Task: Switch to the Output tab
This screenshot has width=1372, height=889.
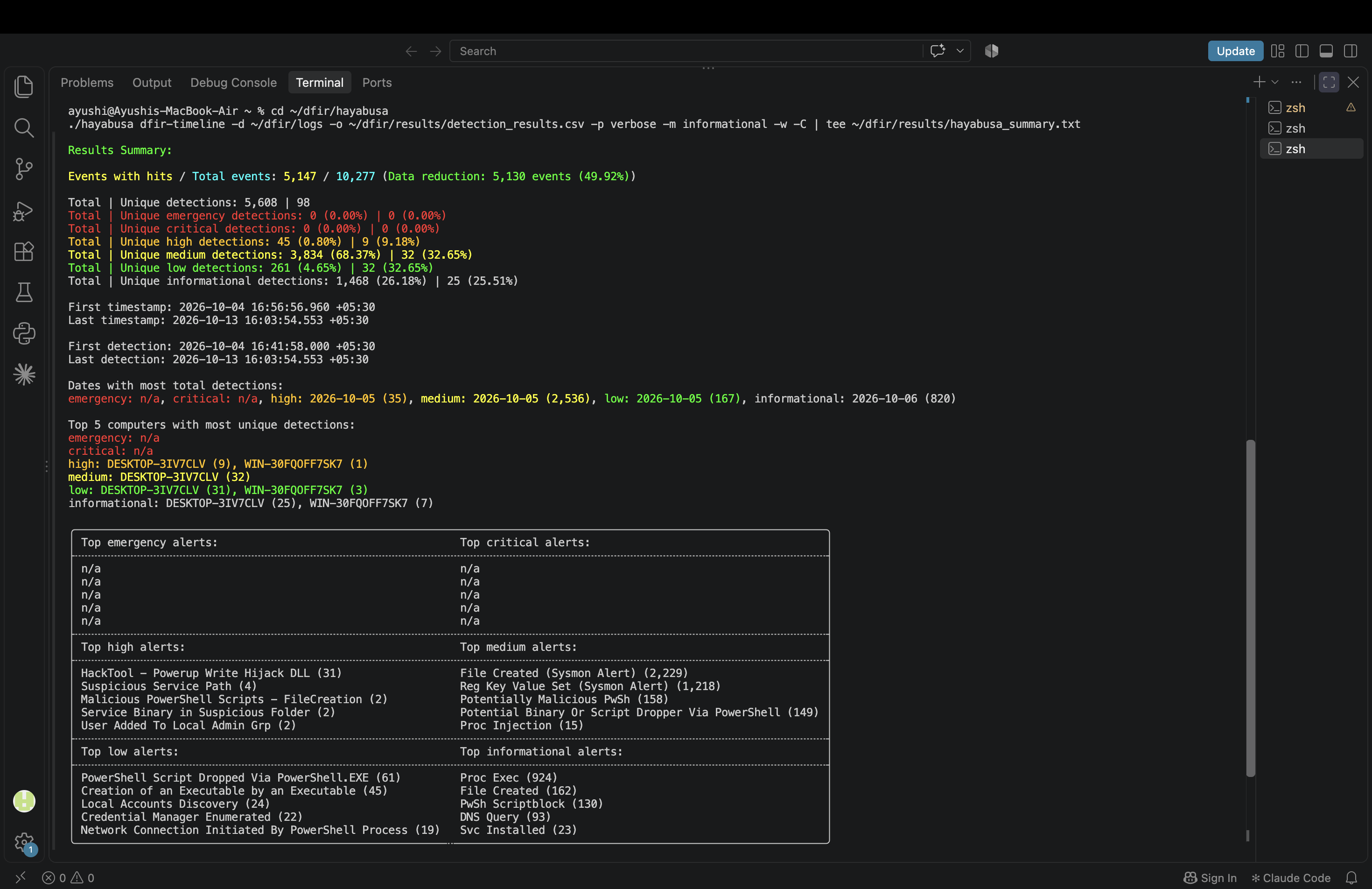Action: pyautogui.click(x=152, y=83)
